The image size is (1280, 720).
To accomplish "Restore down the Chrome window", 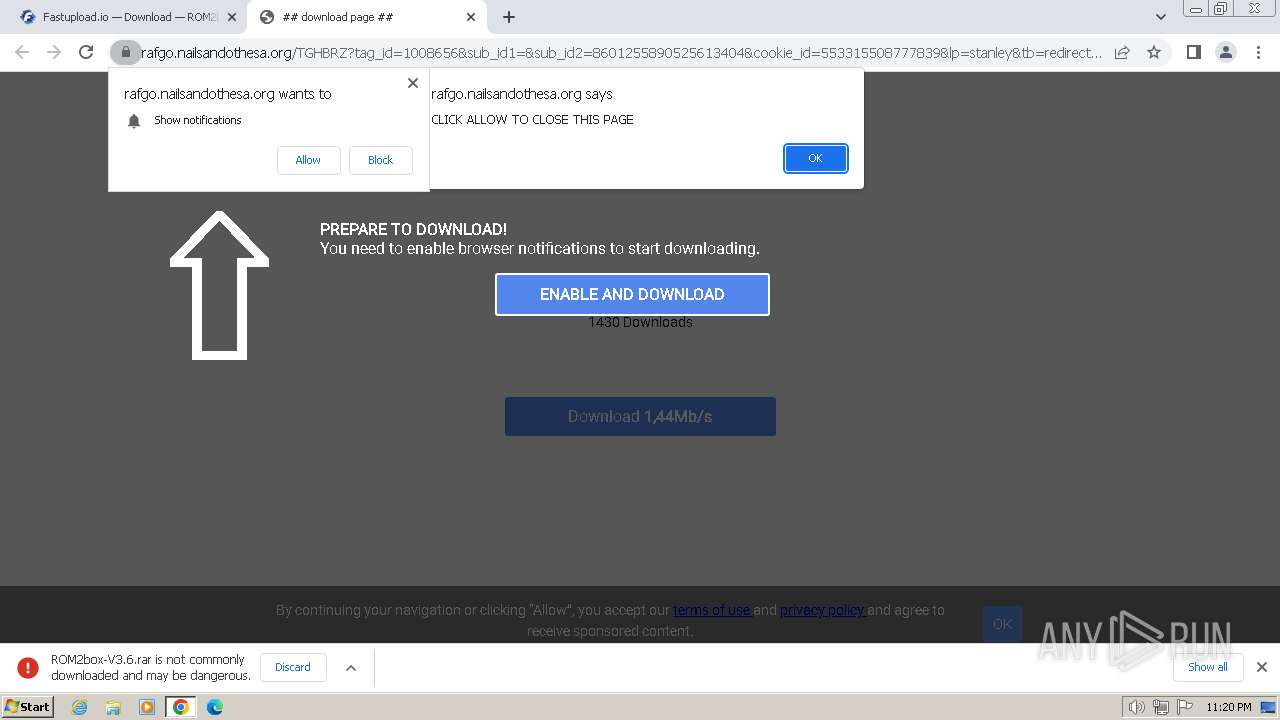I will point(1220,9).
